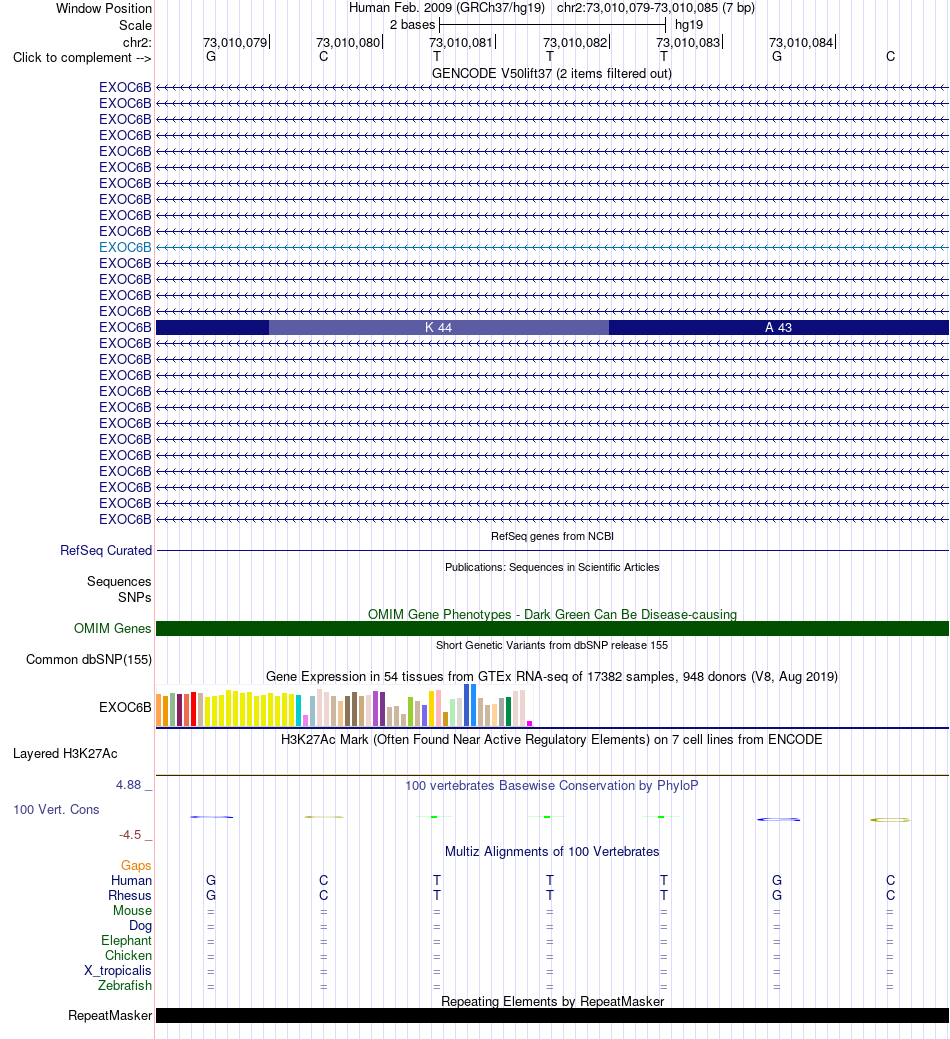Click the black RepeatMasker element bar
The image size is (950, 1039).
552,1016
